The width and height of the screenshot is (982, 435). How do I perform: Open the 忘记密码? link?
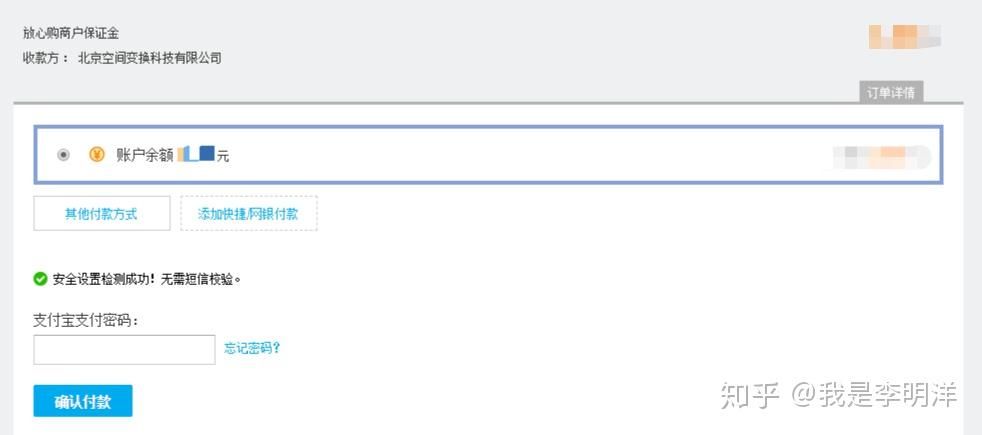(x=252, y=349)
